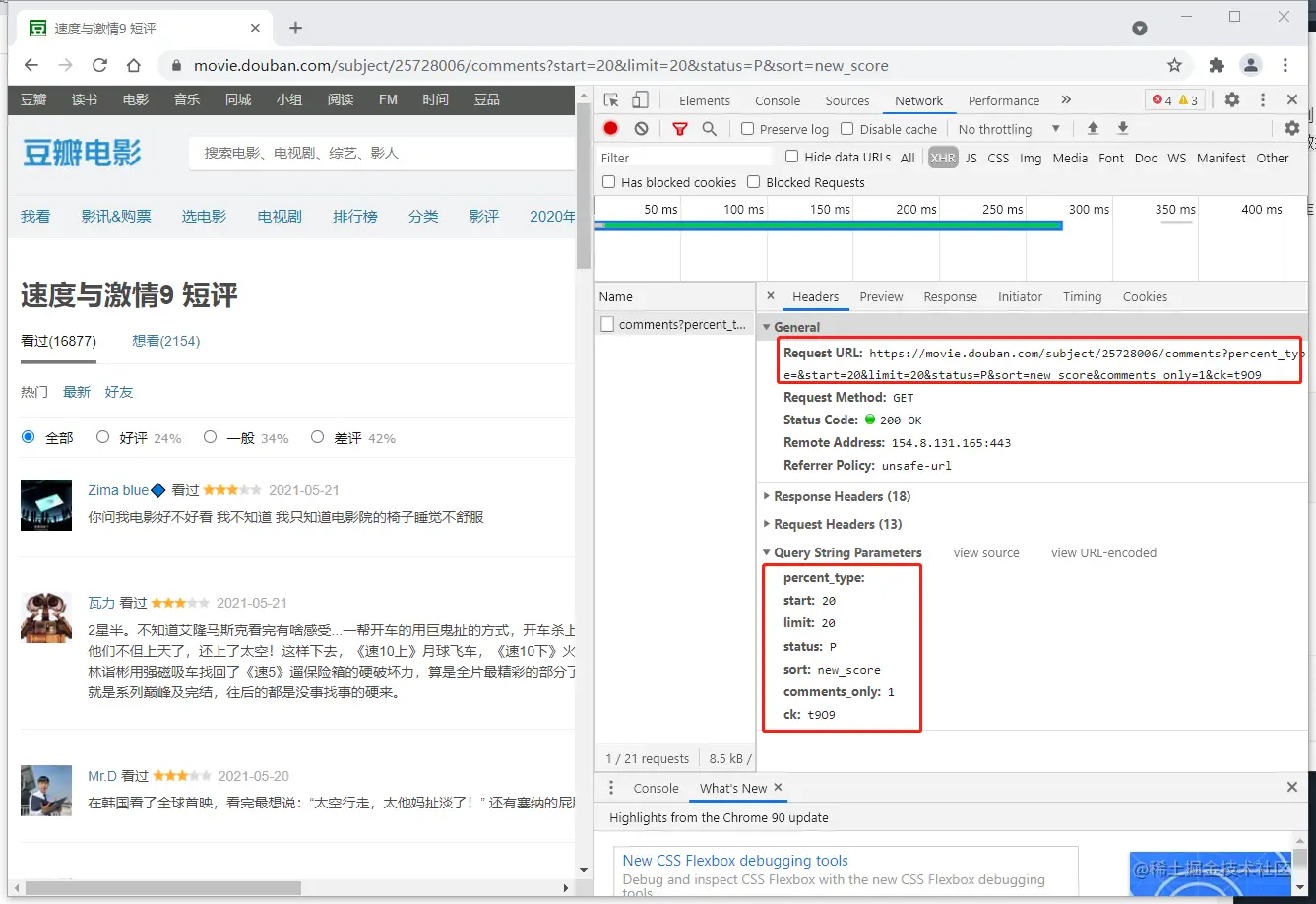Viewport: 1316px width, 904px height.
Task: Open the network search magnifier icon
Action: point(709,128)
